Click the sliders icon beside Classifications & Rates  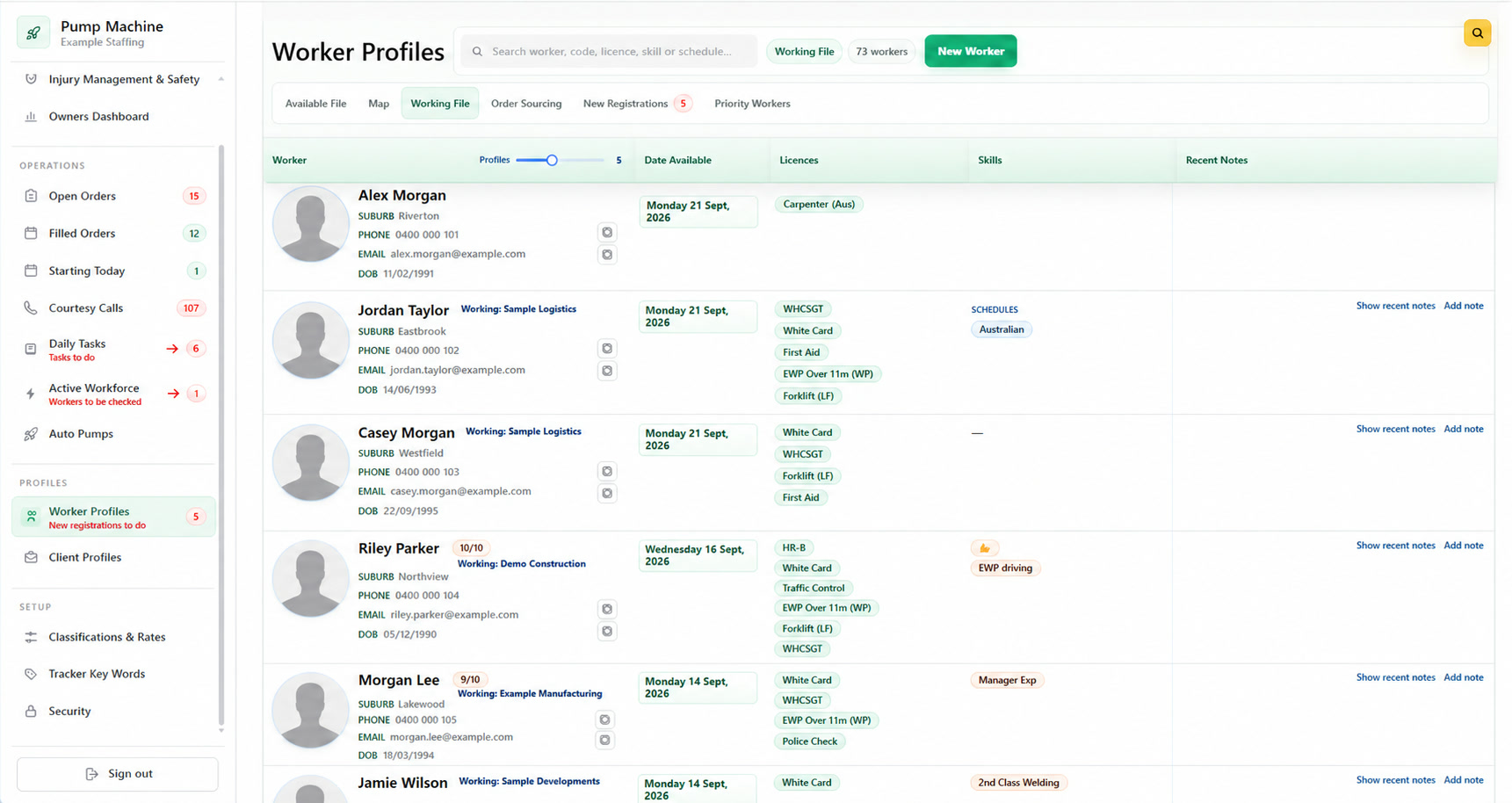click(31, 637)
